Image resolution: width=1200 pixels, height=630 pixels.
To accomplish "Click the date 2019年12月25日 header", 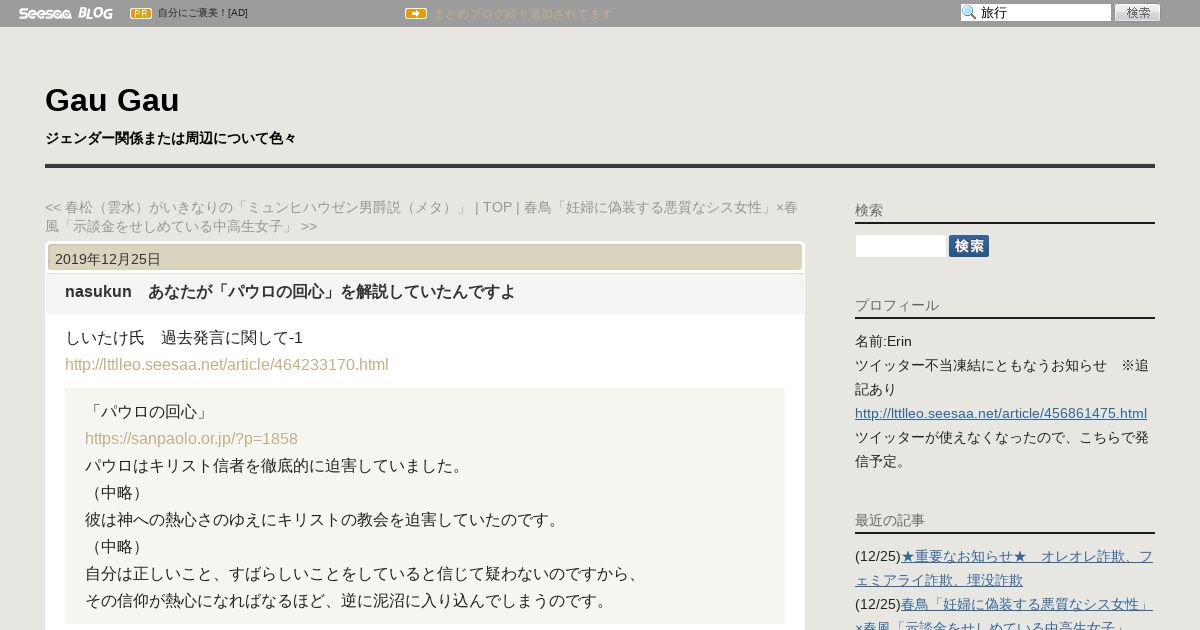I will point(108,259).
